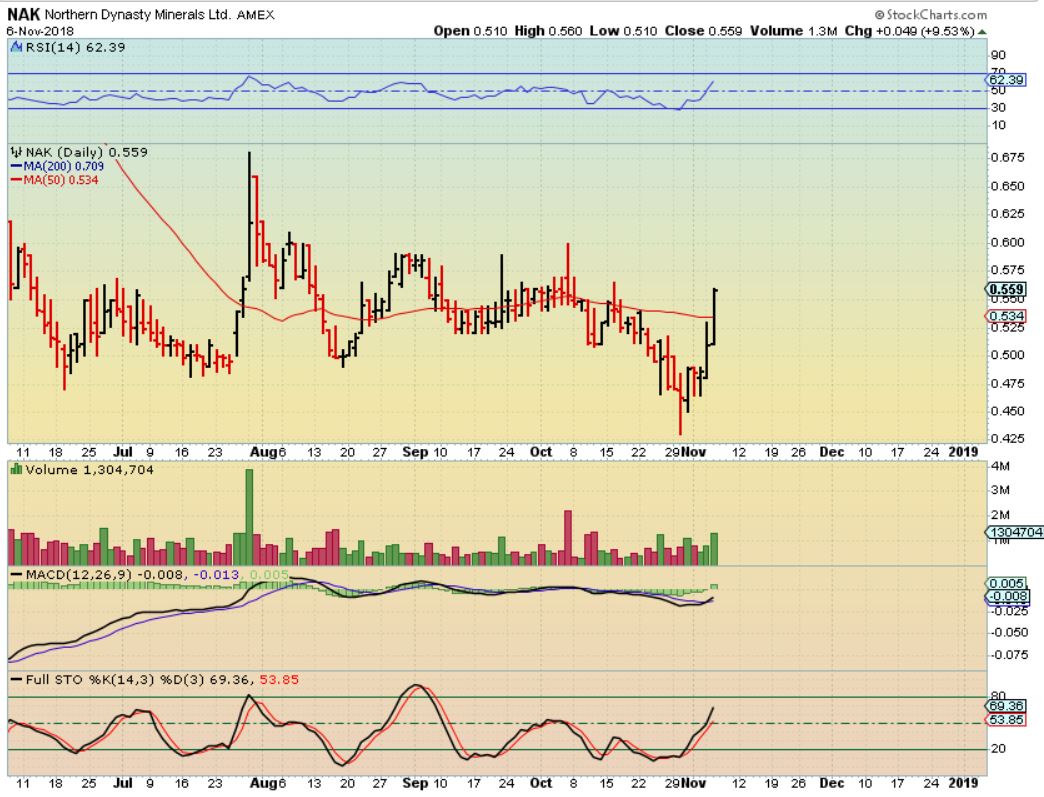The height and width of the screenshot is (797, 1044).
Task: Click the 2019 label on price axis
Action: (963, 452)
